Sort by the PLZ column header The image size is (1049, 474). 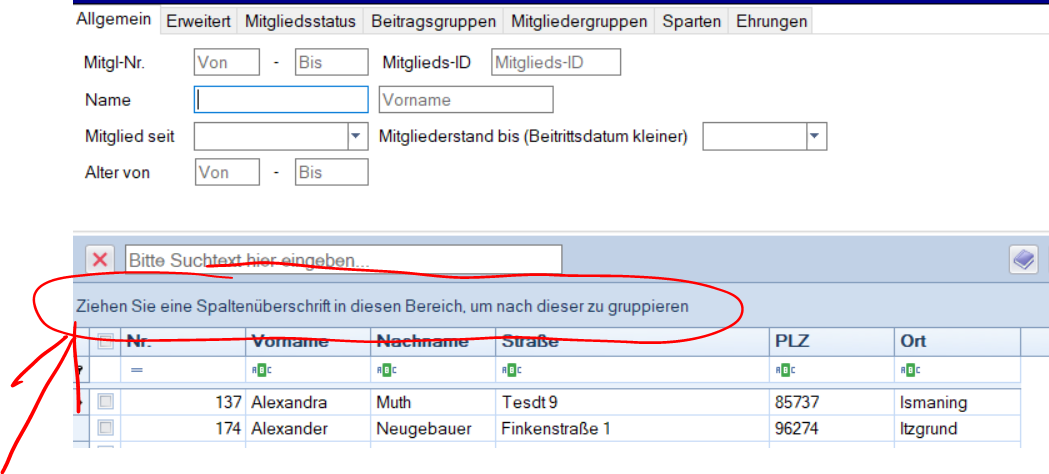point(791,341)
